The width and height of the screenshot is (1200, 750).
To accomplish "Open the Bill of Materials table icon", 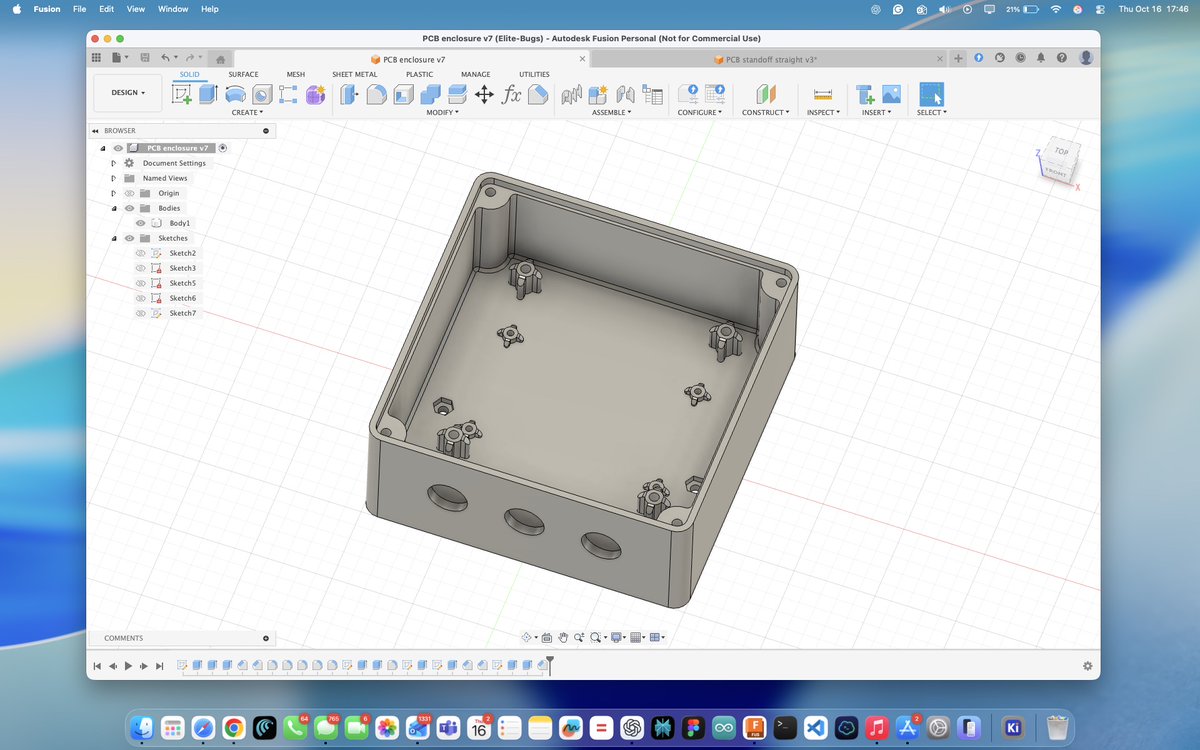I will point(653,94).
